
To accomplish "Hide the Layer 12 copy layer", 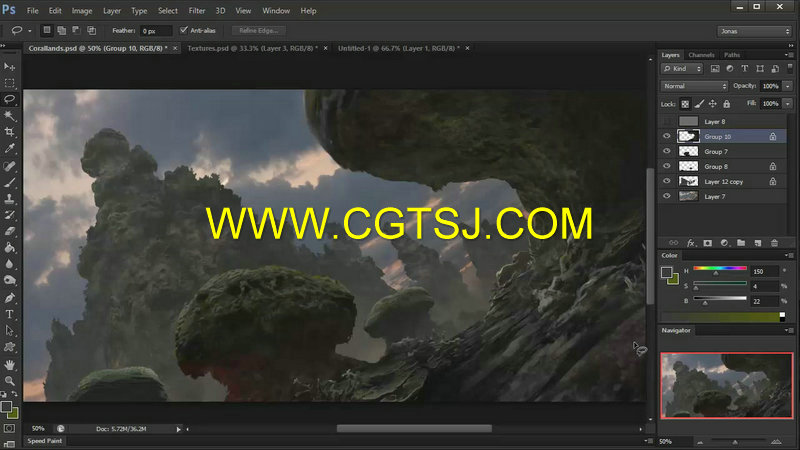I will 667,181.
